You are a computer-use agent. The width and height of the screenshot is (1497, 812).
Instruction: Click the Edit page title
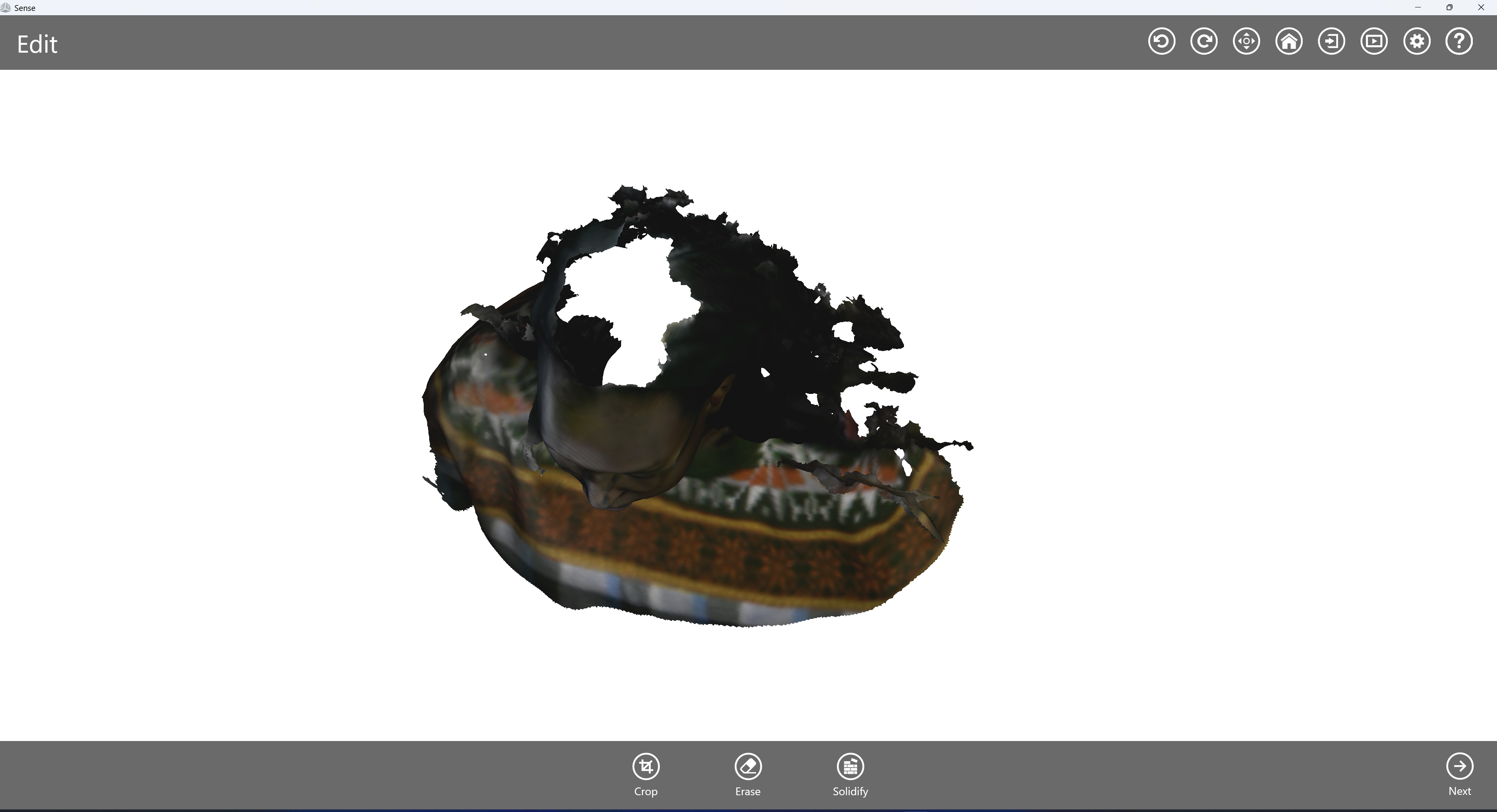click(x=37, y=45)
